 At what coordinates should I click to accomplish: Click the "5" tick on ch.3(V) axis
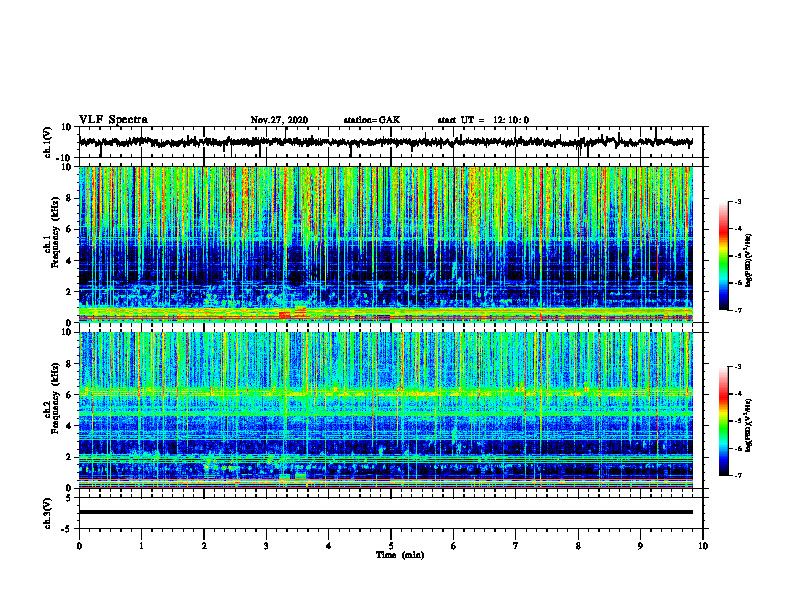coord(69,498)
